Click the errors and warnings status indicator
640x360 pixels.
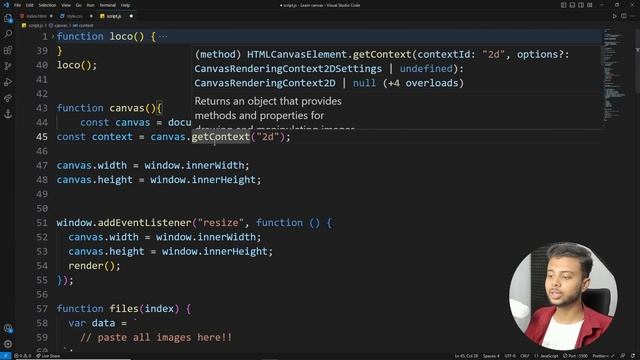[22, 356]
